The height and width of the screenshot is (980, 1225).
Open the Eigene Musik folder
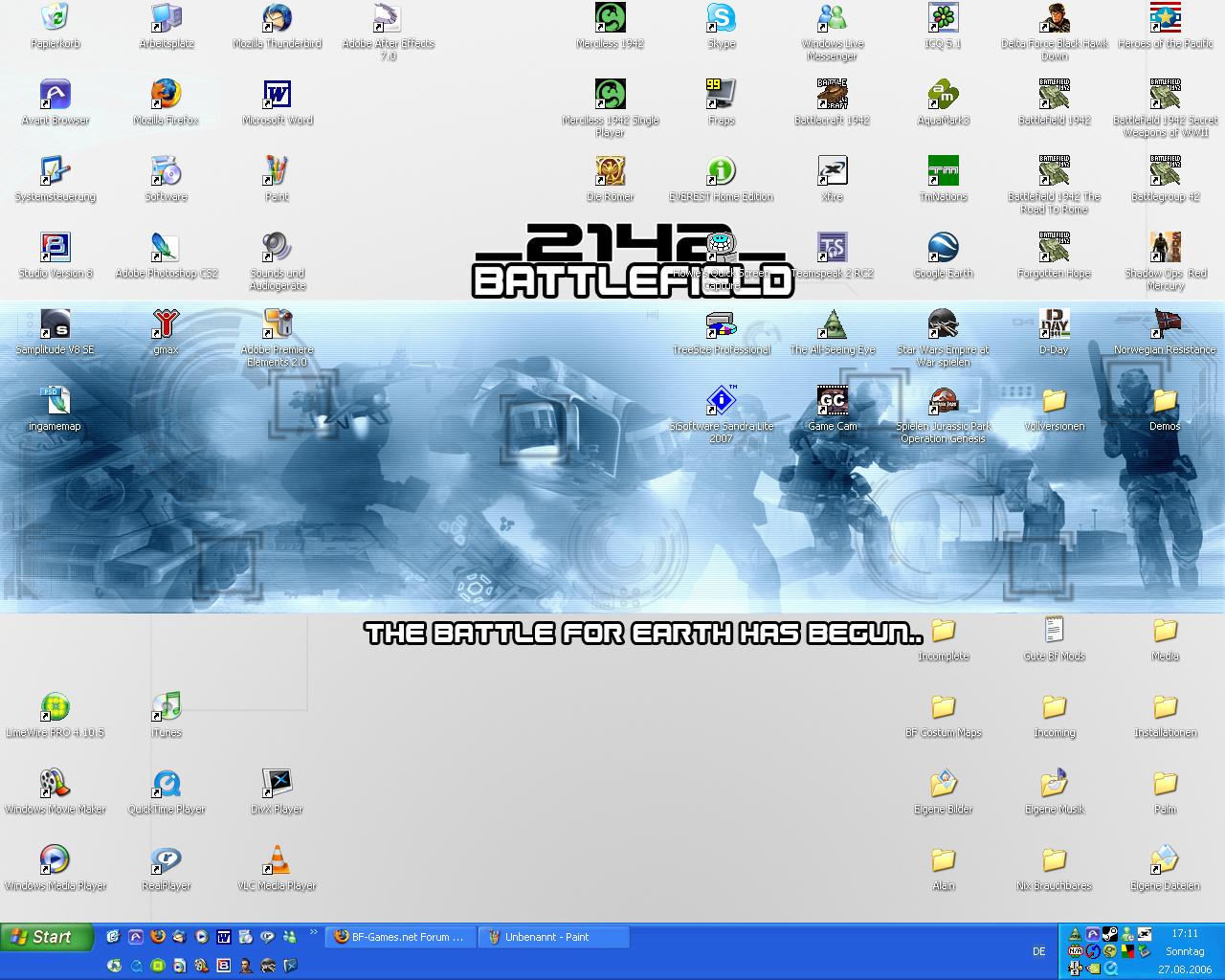(x=1055, y=783)
